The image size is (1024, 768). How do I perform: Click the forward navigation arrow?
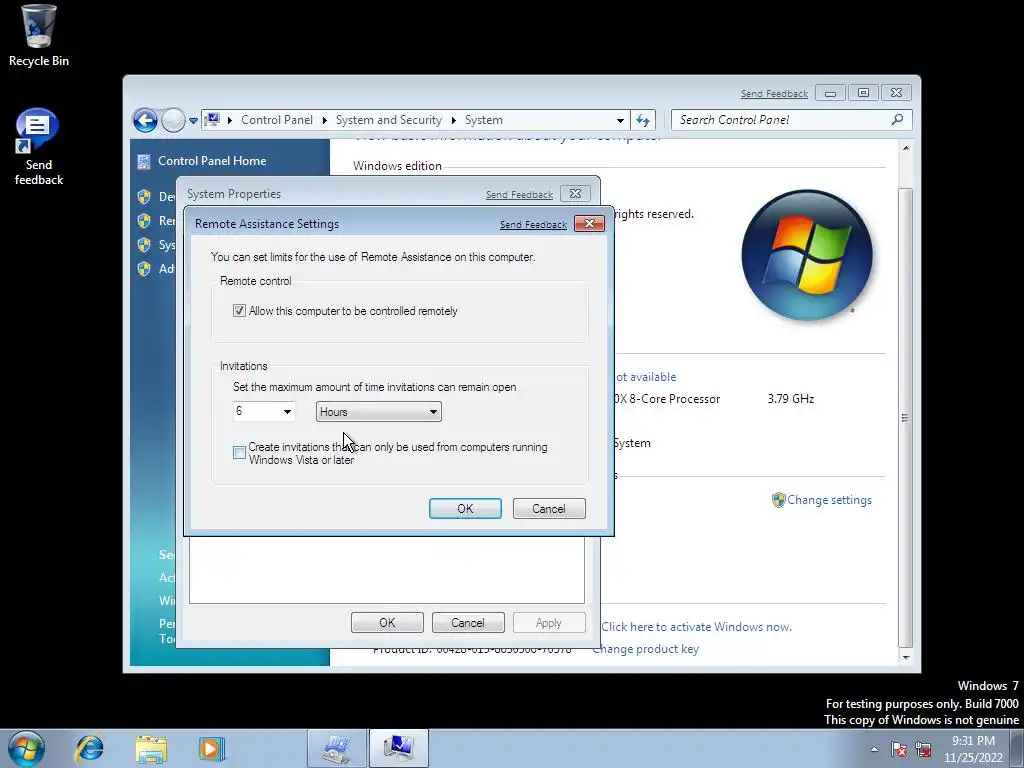(x=173, y=120)
